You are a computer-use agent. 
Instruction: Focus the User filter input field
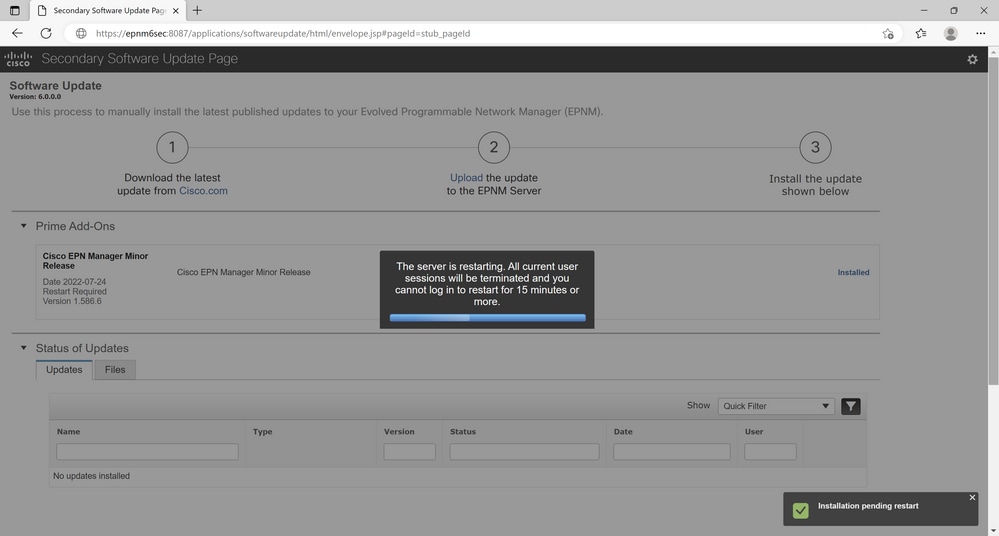[x=770, y=452]
